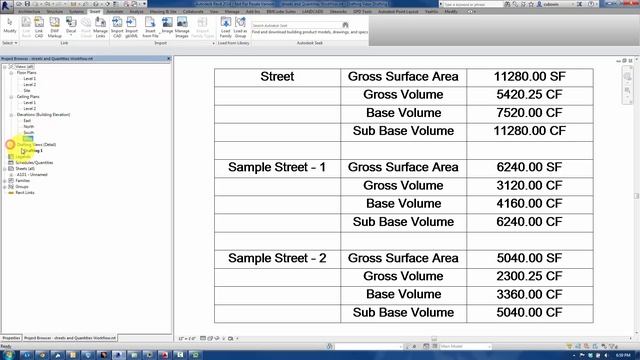Screen dimensions: 640x360
Task: Click the Import panel dialog launcher arrow
Action: coord(213,43)
